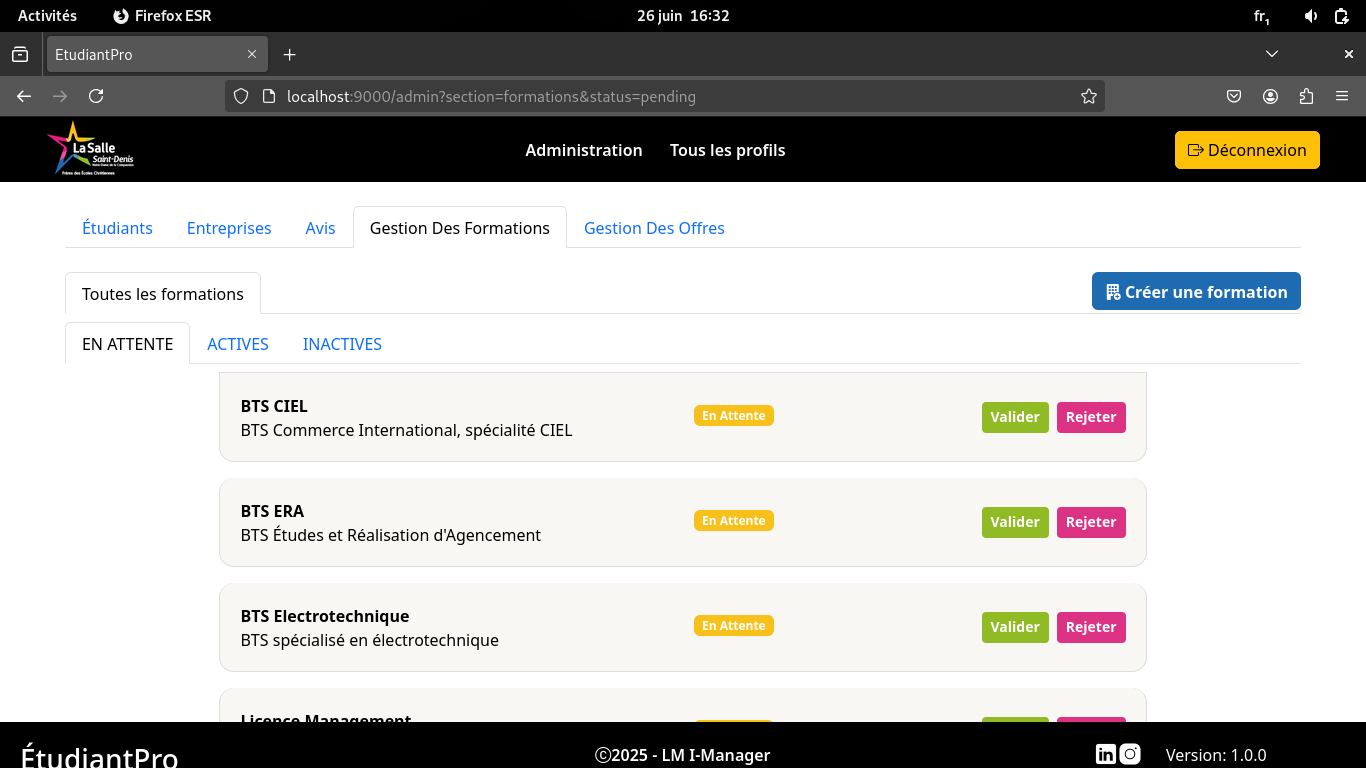Reject the BTS Electrotechnique formation
Image resolution: width=1366 pixels, height=768 pixels.
coord(1090,627)
